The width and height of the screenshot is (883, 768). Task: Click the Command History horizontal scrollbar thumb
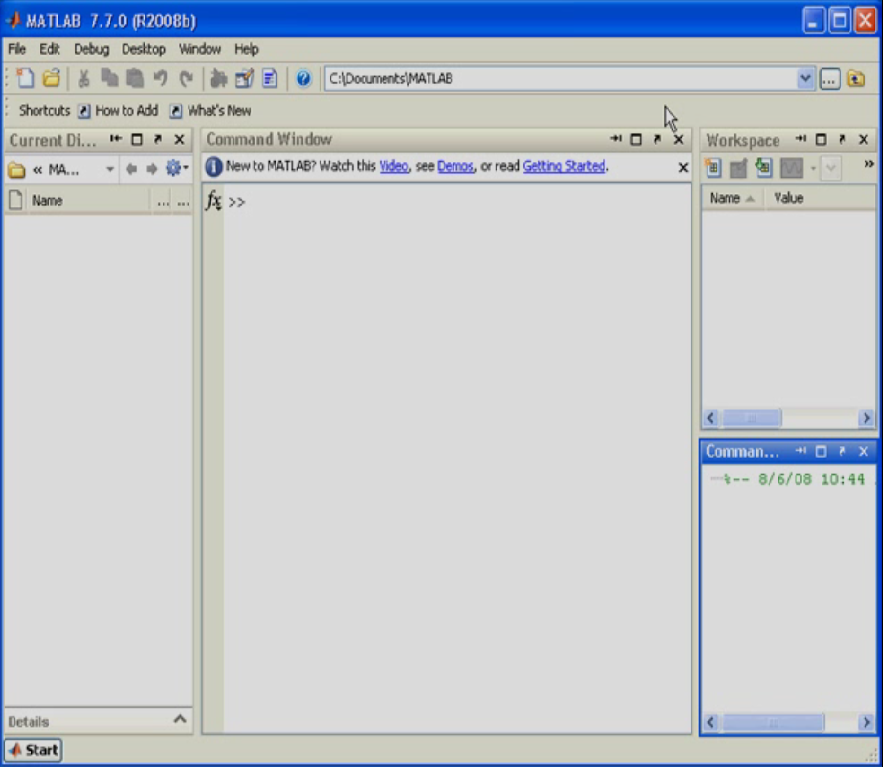(x=773, y=722)
